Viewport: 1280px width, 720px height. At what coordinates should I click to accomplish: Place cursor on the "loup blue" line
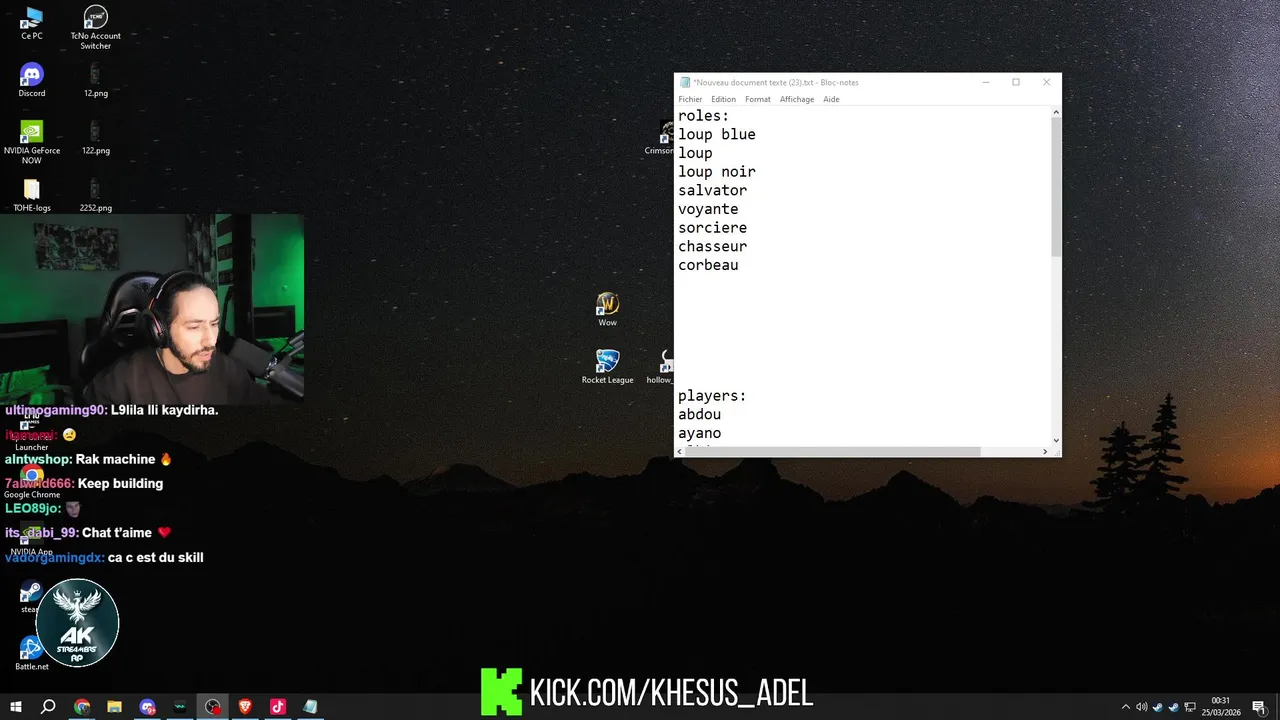point(717,135)
